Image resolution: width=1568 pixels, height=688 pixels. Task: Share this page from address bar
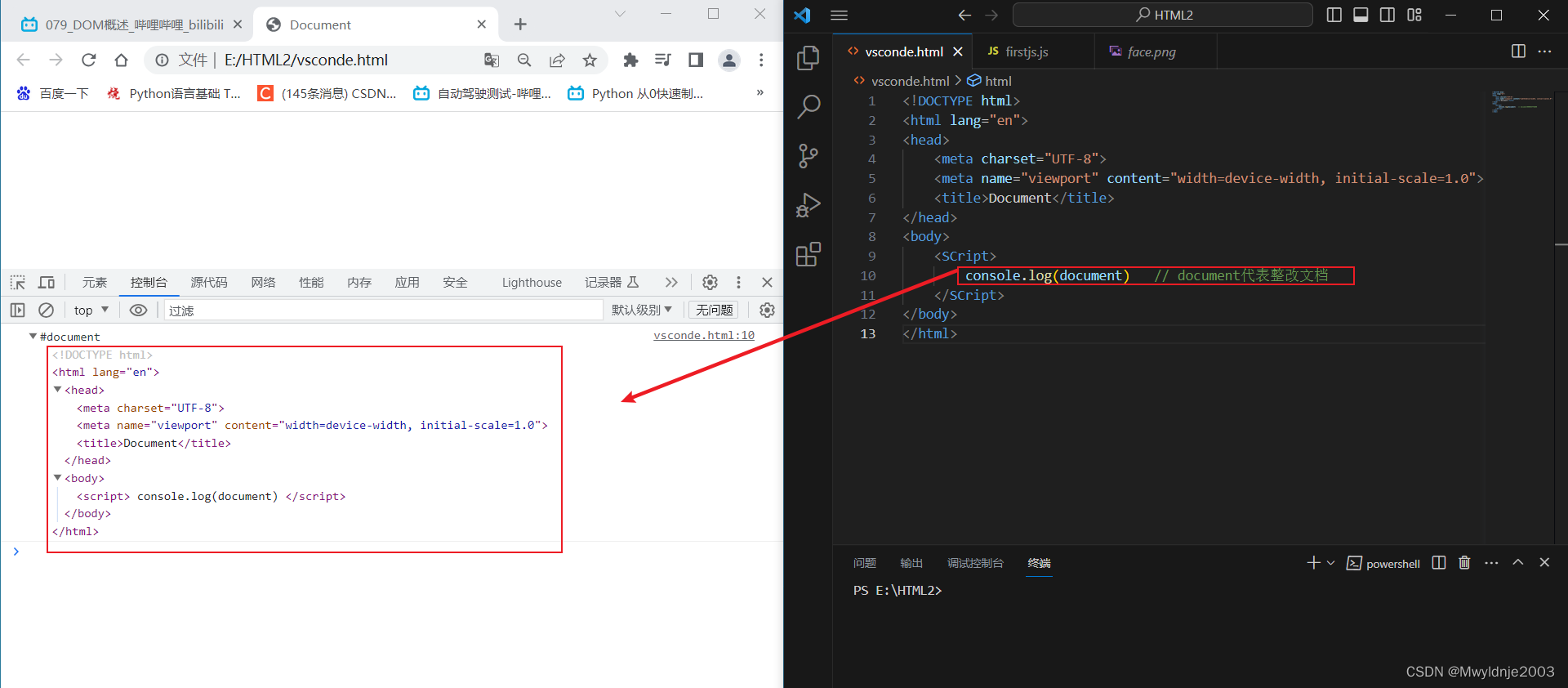tap(557, 60)
